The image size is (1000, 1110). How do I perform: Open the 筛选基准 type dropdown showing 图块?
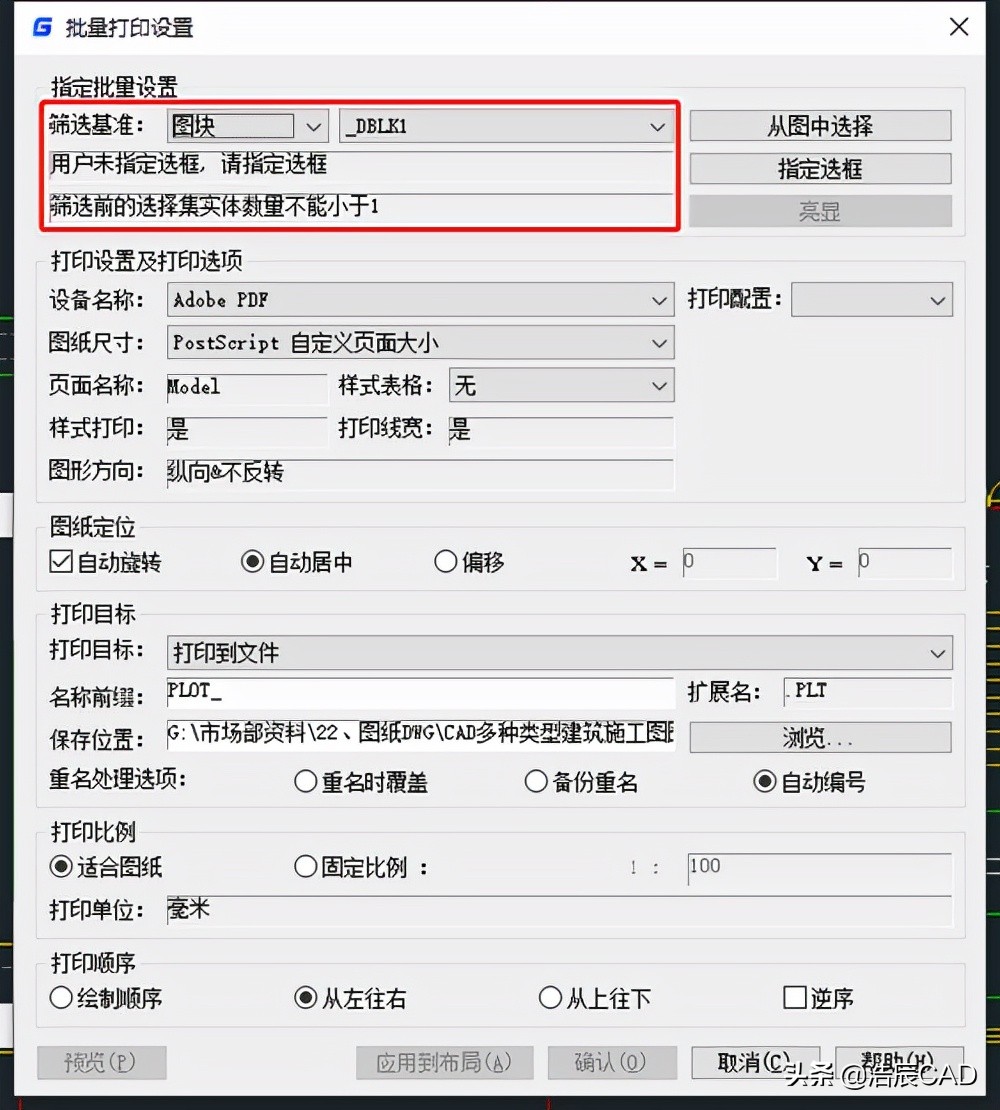(314, 125)
